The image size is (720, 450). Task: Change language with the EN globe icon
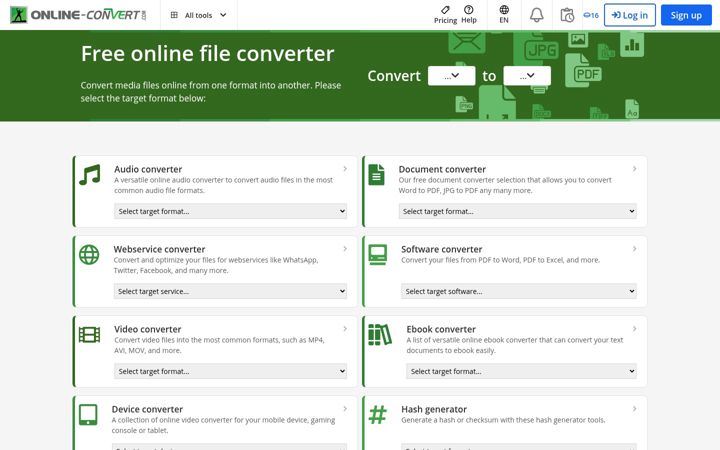pos(504,15)
